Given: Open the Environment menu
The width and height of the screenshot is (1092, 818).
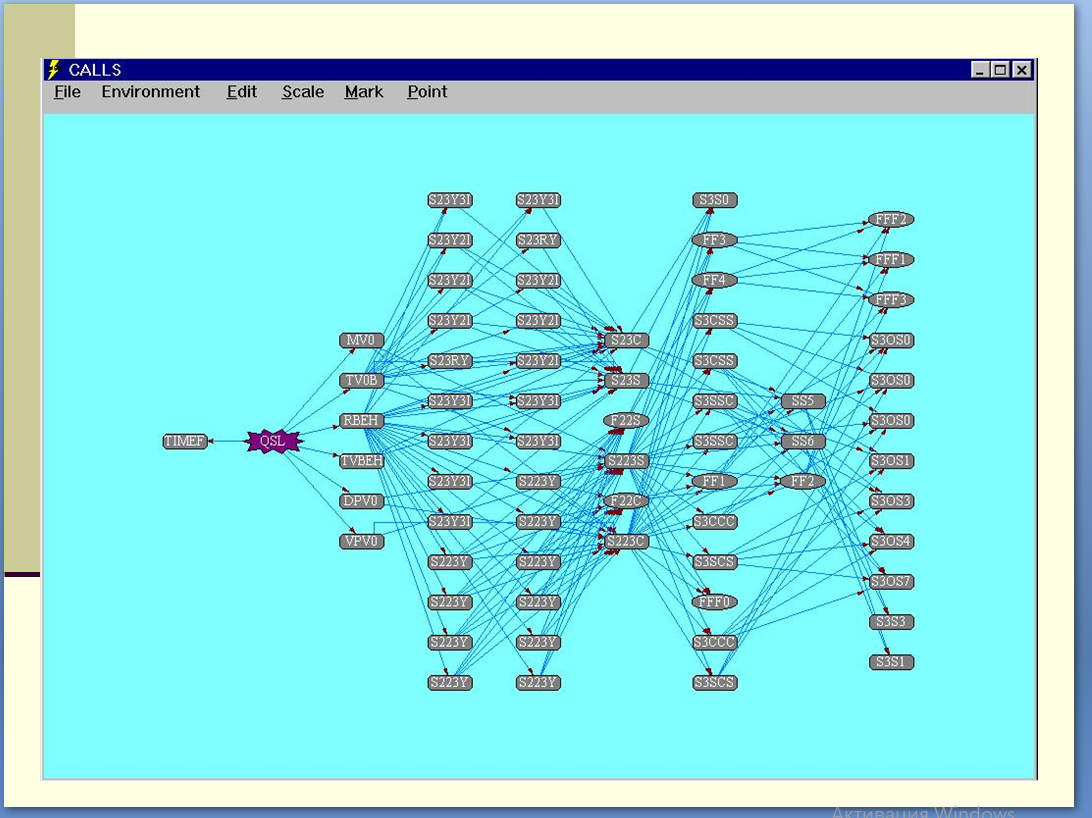Looking at the screenshot, I should pos(150,92).
